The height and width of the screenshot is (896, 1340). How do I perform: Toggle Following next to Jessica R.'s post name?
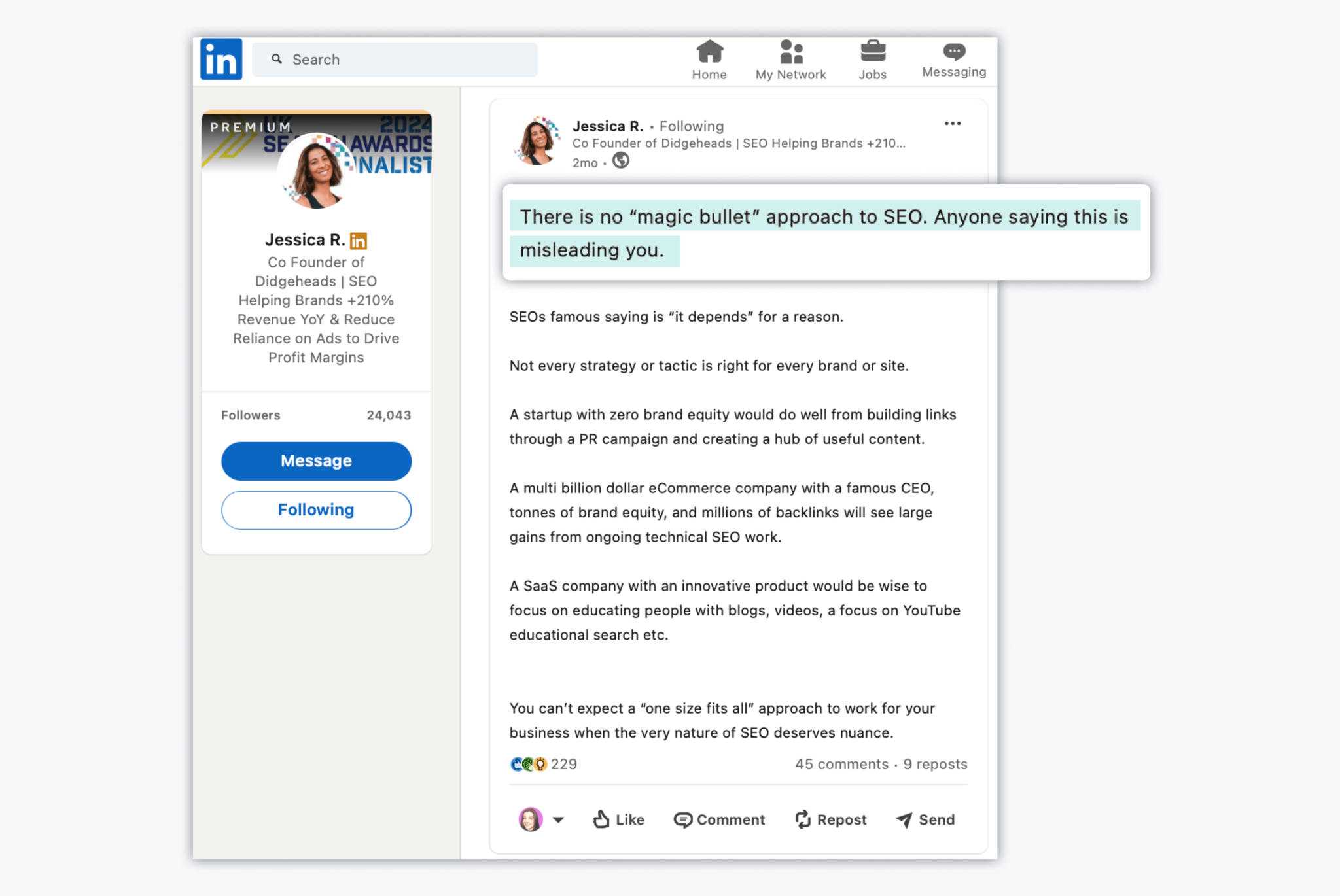coord(691,126)
